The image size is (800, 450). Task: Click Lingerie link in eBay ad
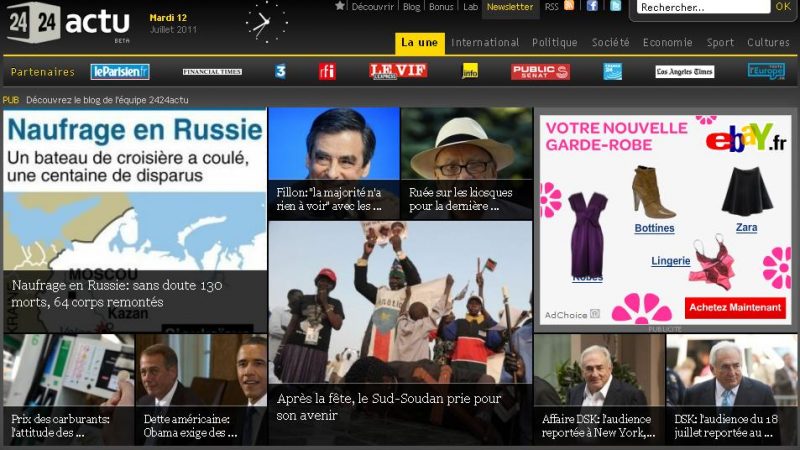tap(670, 261)
